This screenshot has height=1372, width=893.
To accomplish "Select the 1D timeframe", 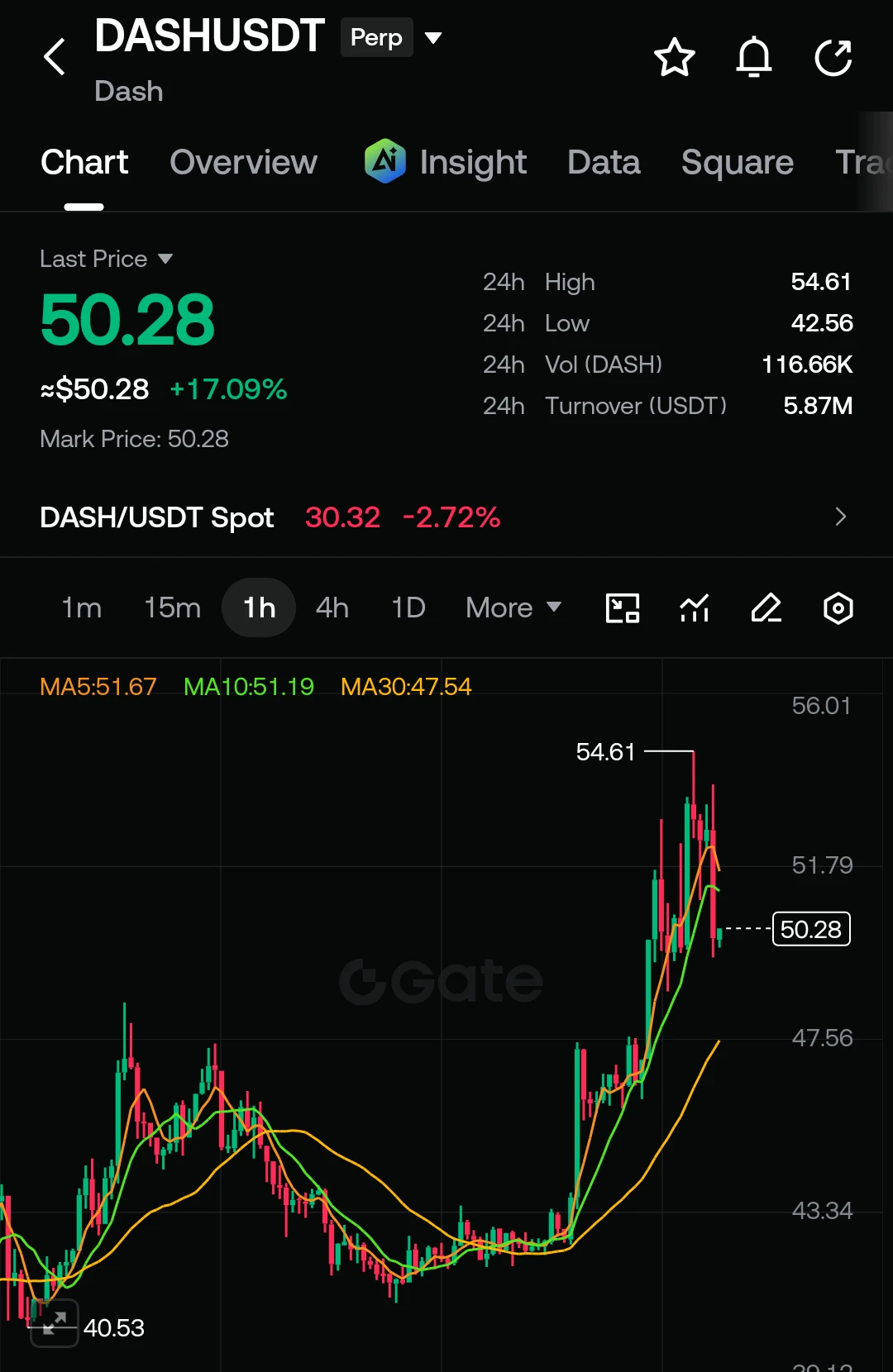I will click(x=408, y=608).
